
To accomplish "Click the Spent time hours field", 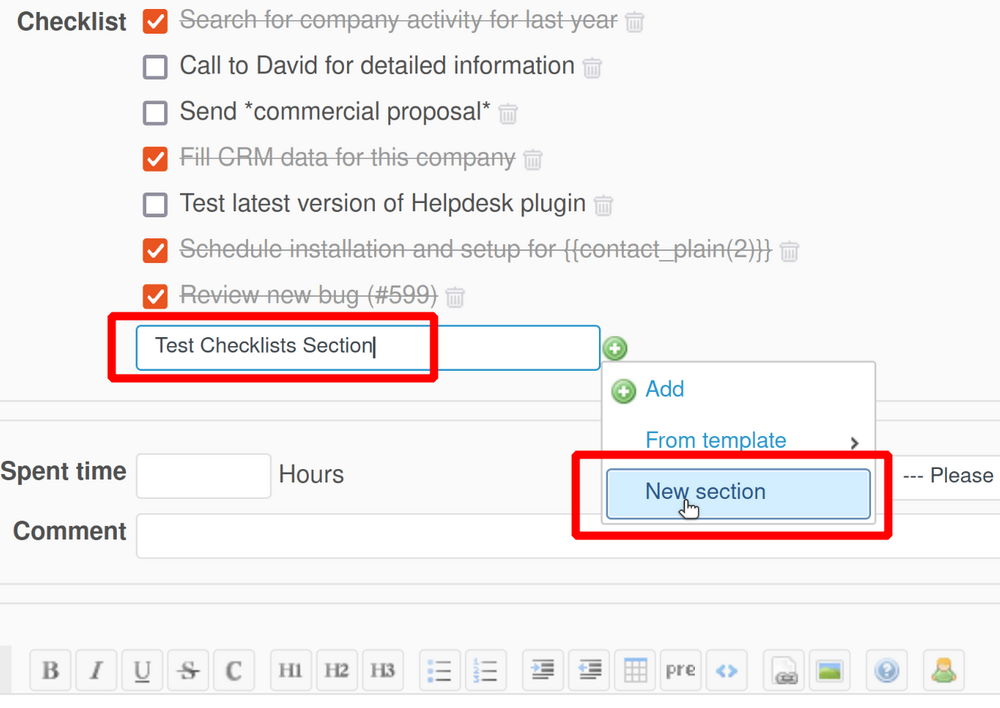I will click(203, 475).
